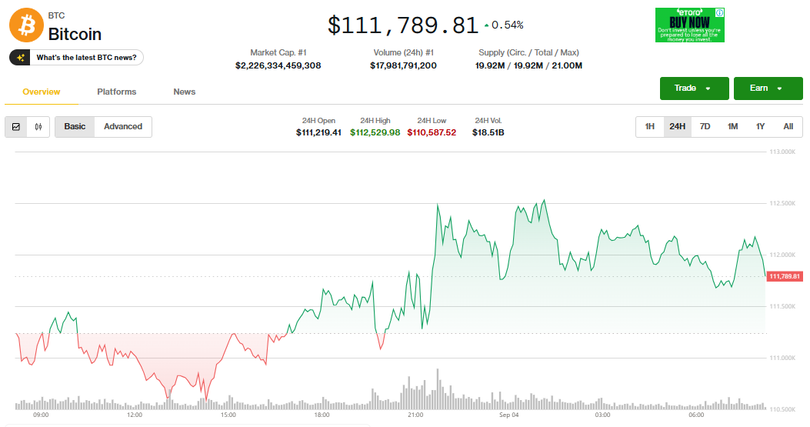Click the ad info icon on eToro banner
The height and width of the screenshot is (427, 810).
pyautogui.click(x=720, y=13)
